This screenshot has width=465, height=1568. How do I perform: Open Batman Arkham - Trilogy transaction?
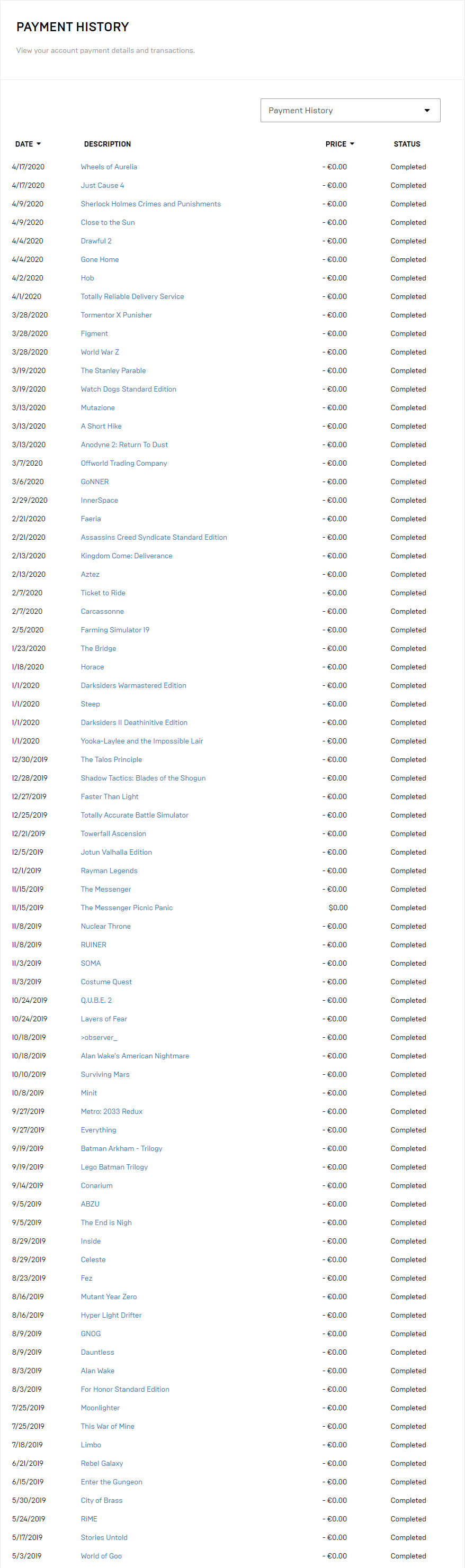(x=121, y=1148)
